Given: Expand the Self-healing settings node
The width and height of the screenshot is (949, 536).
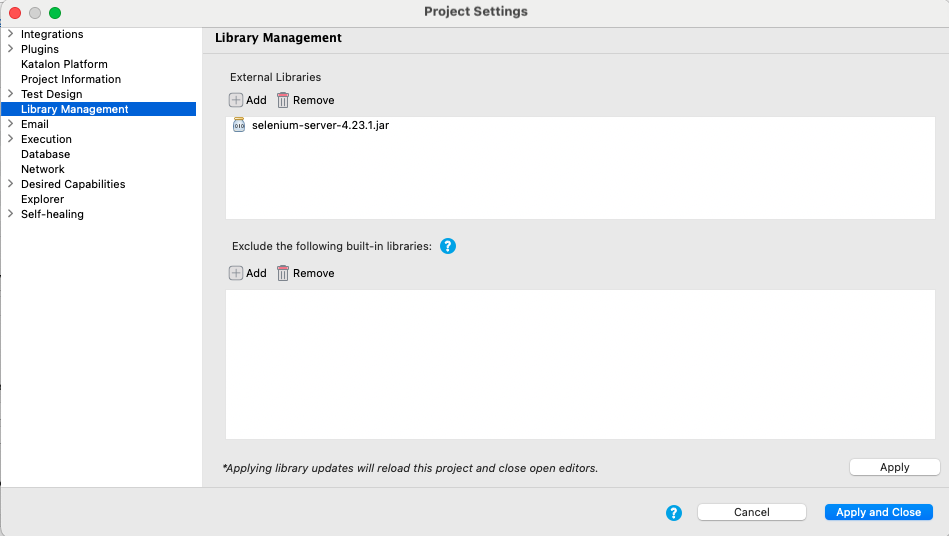Looking at the screenshot, I should pos(10,214).
